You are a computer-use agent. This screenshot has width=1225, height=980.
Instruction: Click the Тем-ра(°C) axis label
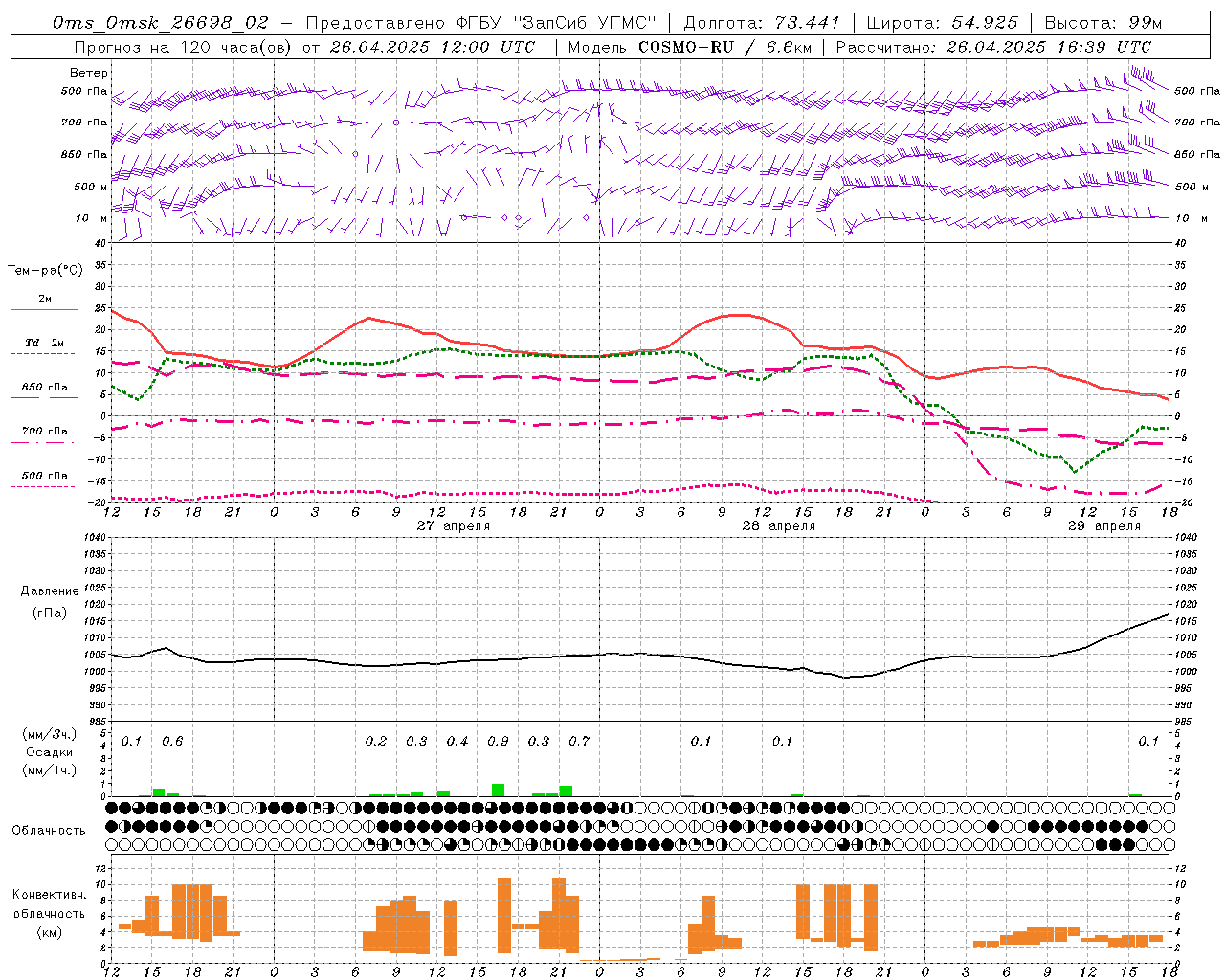45,271
